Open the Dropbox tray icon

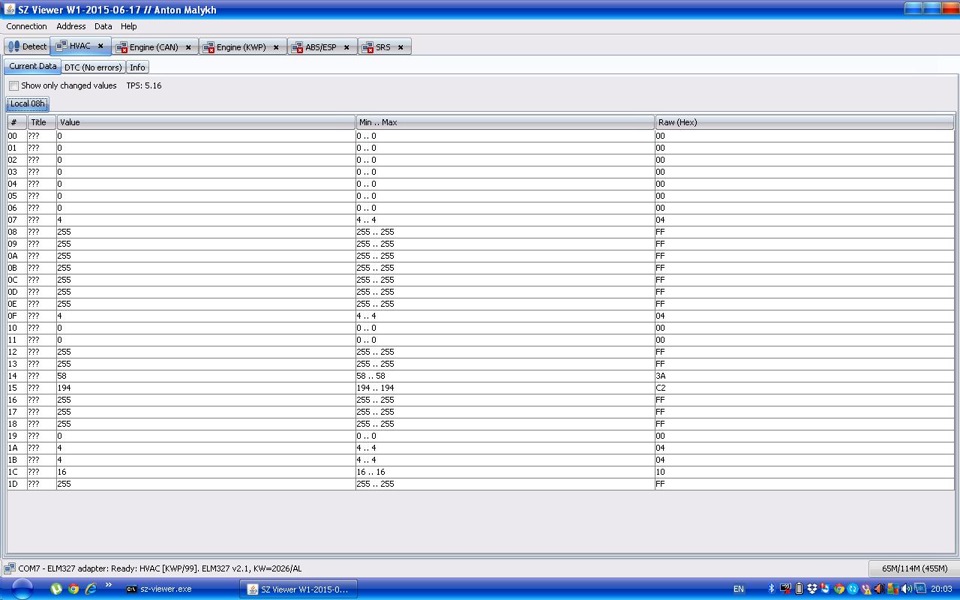[812, 588]
